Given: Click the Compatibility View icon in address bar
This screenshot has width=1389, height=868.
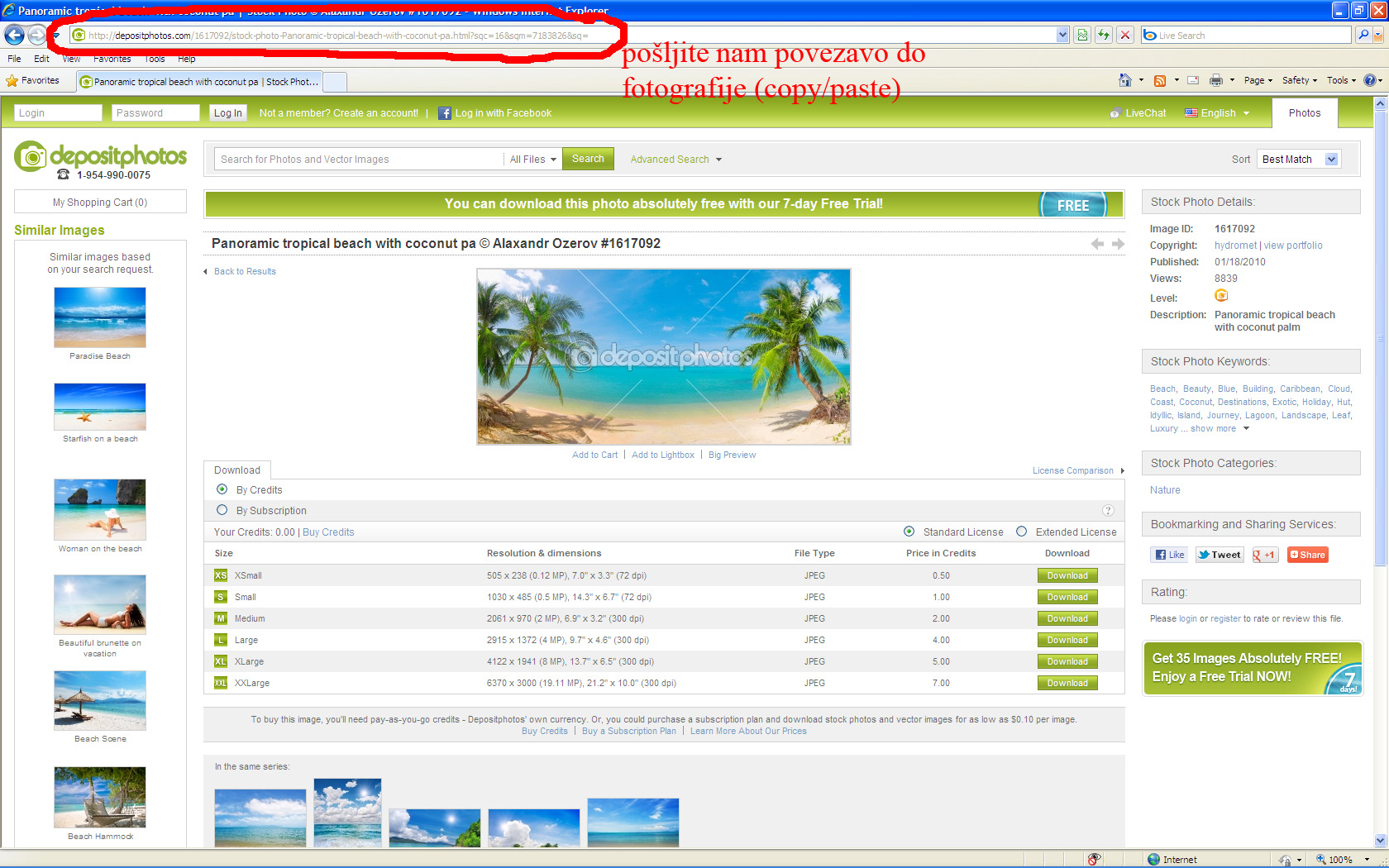Looking at the screenshot, I should pyautogui.click(x=1082, y=35).
